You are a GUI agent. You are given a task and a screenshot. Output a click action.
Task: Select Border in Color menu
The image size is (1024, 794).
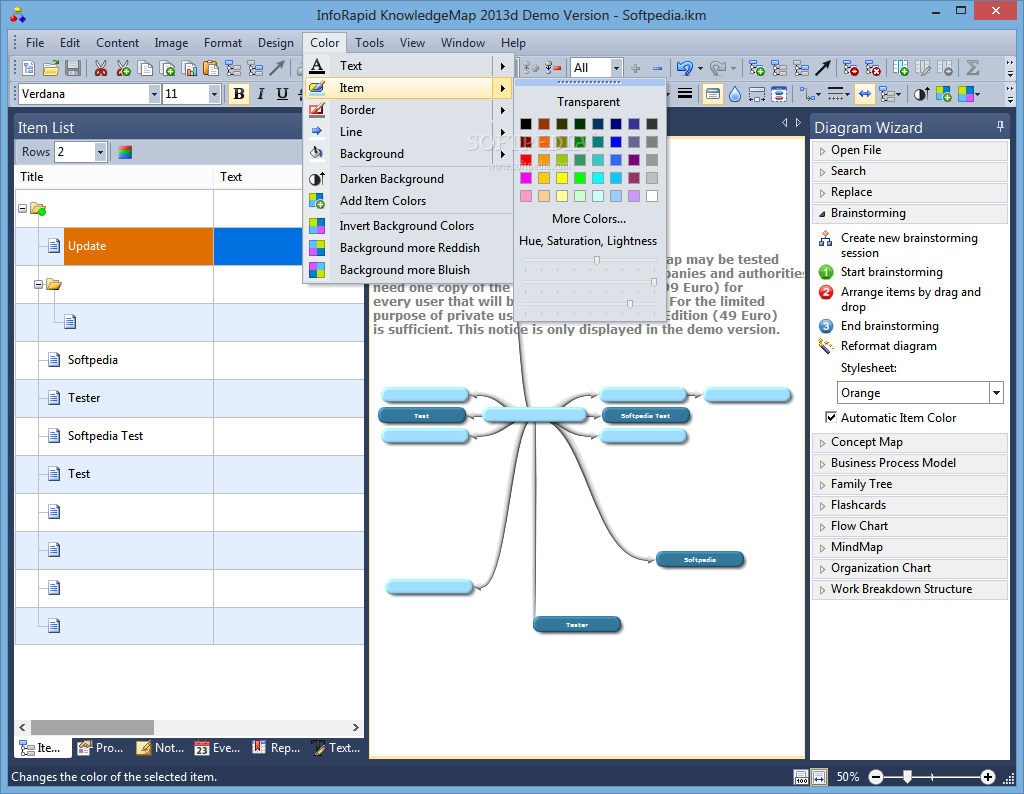(x=408, y=110)
